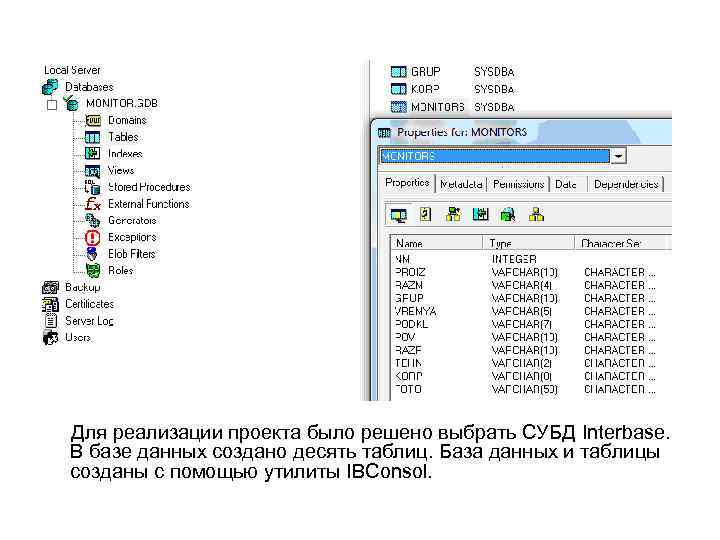Image resolution: width=720 pixels, height=540 pixels.
Task: Select Local Server in the tree
Action: [x=72, y=70]
